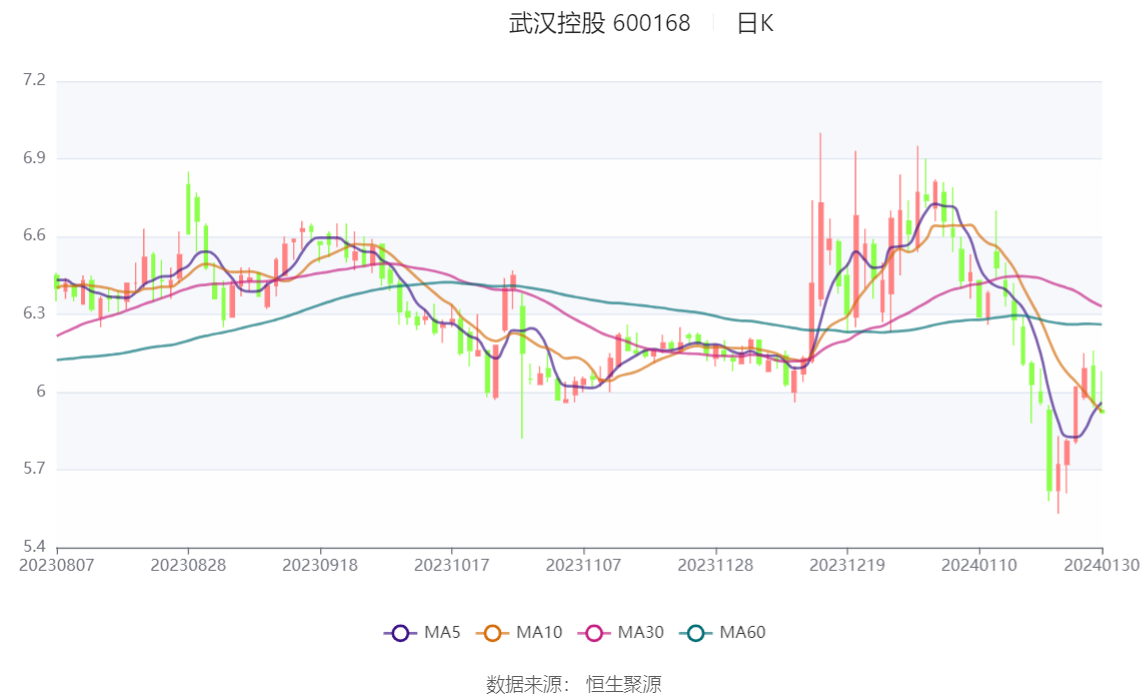Image resolution: width=1148 pixels, height=699 pixels.
Task: Toggle the MA10 orange legend marker
Action: 492,633
